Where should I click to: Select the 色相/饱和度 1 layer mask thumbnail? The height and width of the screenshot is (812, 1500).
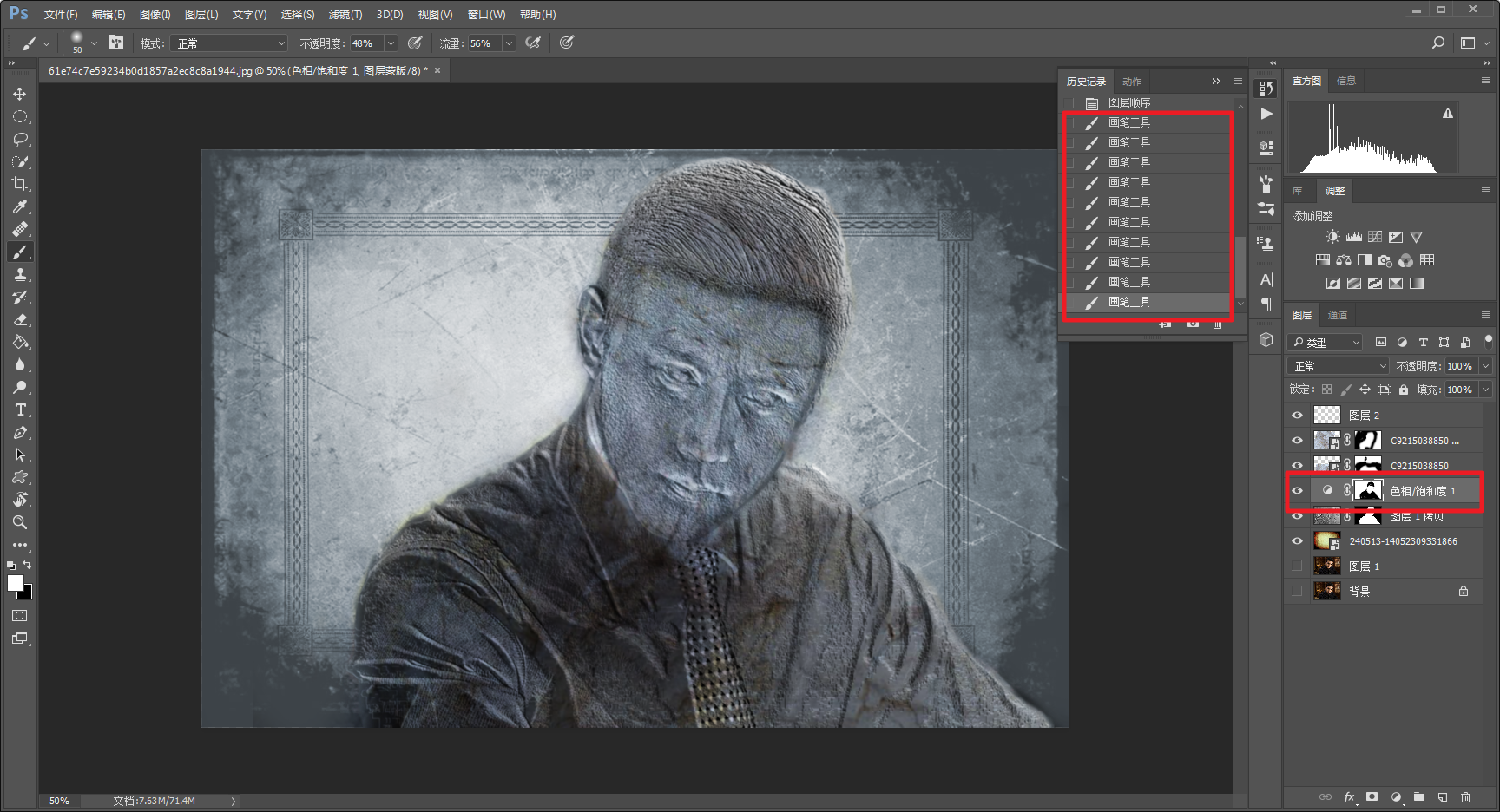pos(1368,491)
